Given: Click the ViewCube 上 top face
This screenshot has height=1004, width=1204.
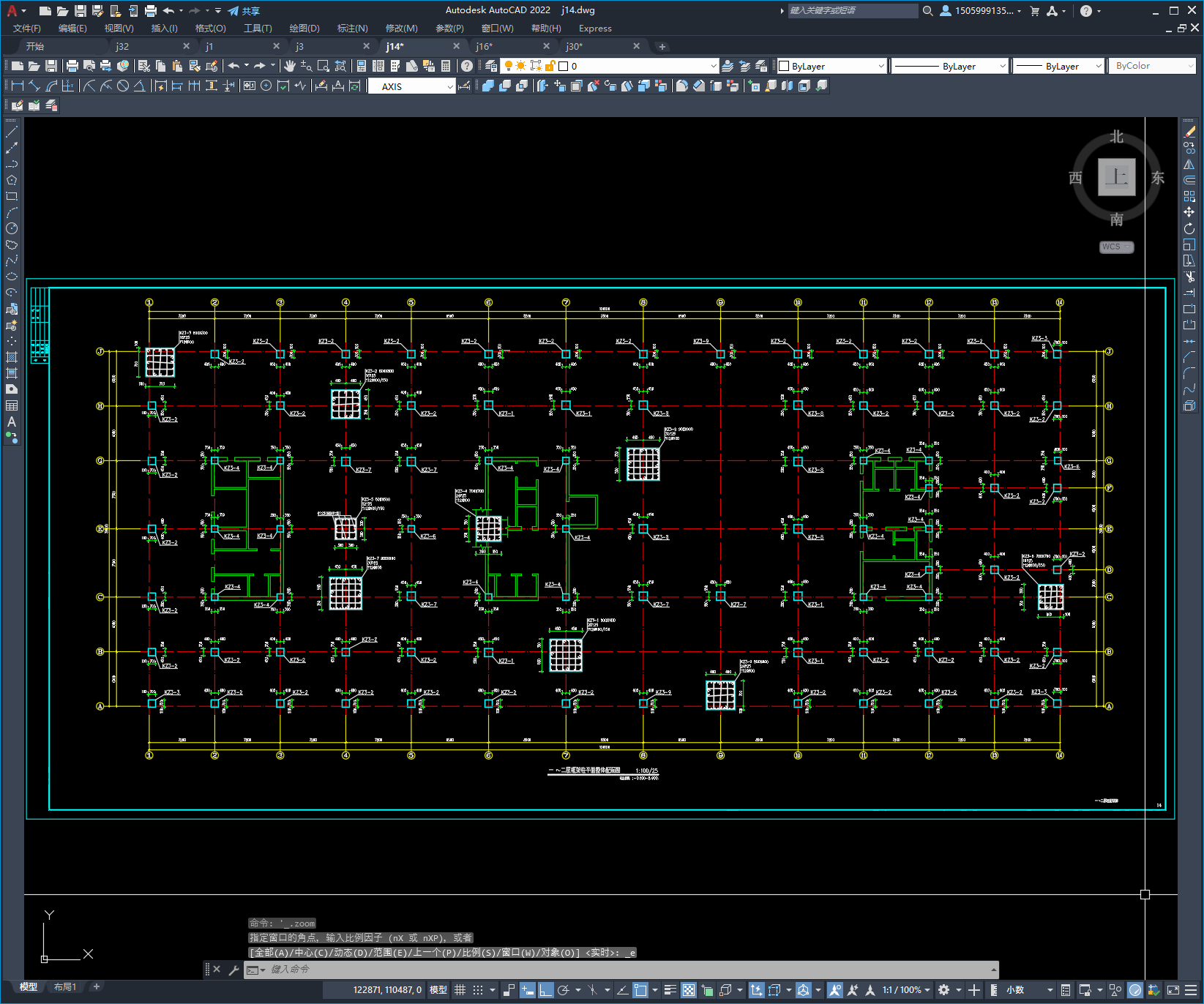Looking at the screenshot, I should tap(1117, 177).
